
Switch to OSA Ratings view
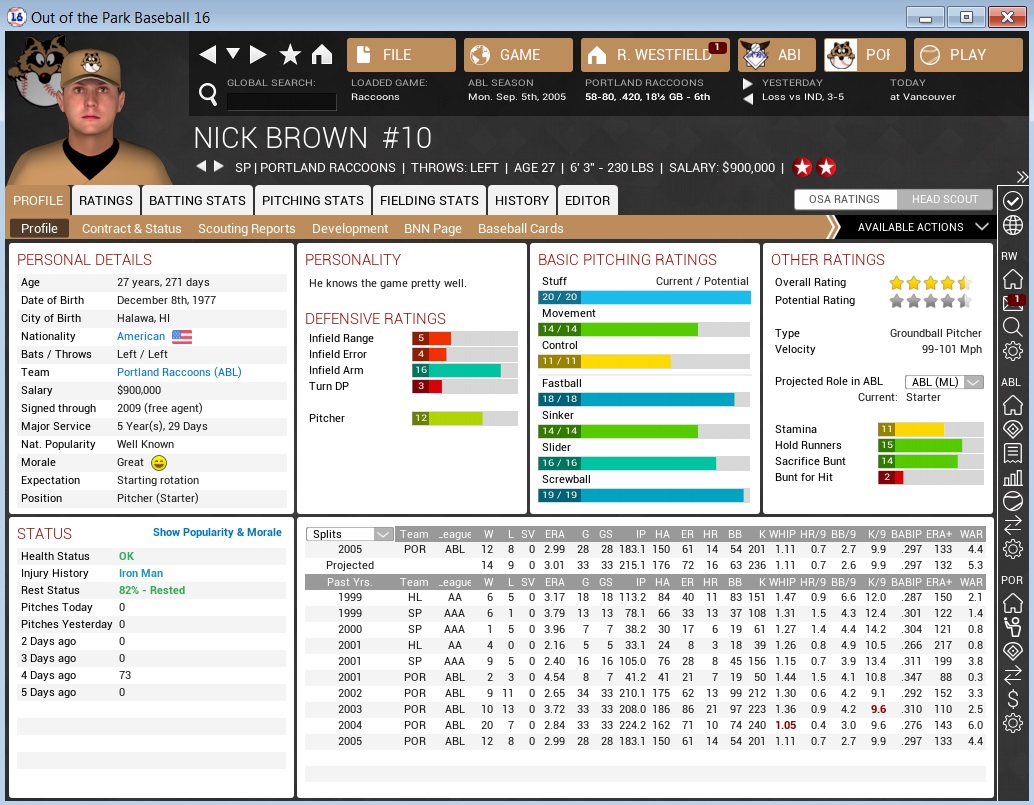click(845, 199)
